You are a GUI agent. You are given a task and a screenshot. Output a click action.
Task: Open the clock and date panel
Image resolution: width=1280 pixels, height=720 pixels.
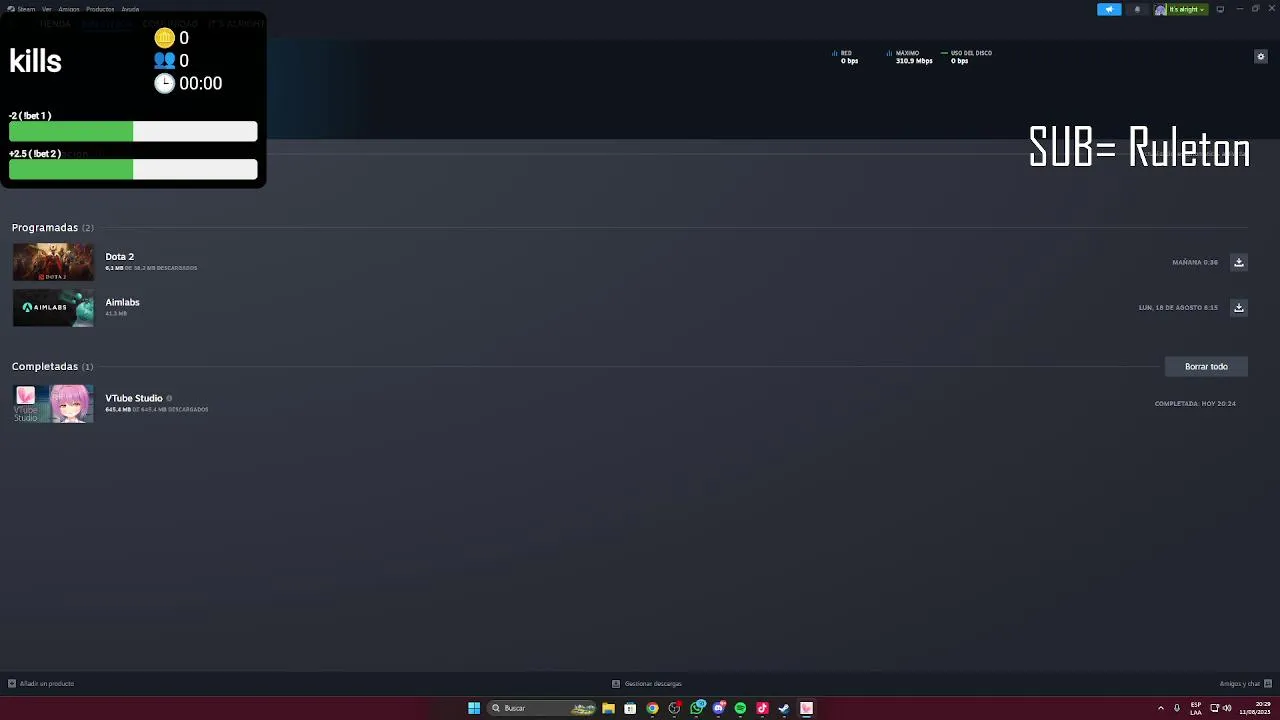(1255, 708)
